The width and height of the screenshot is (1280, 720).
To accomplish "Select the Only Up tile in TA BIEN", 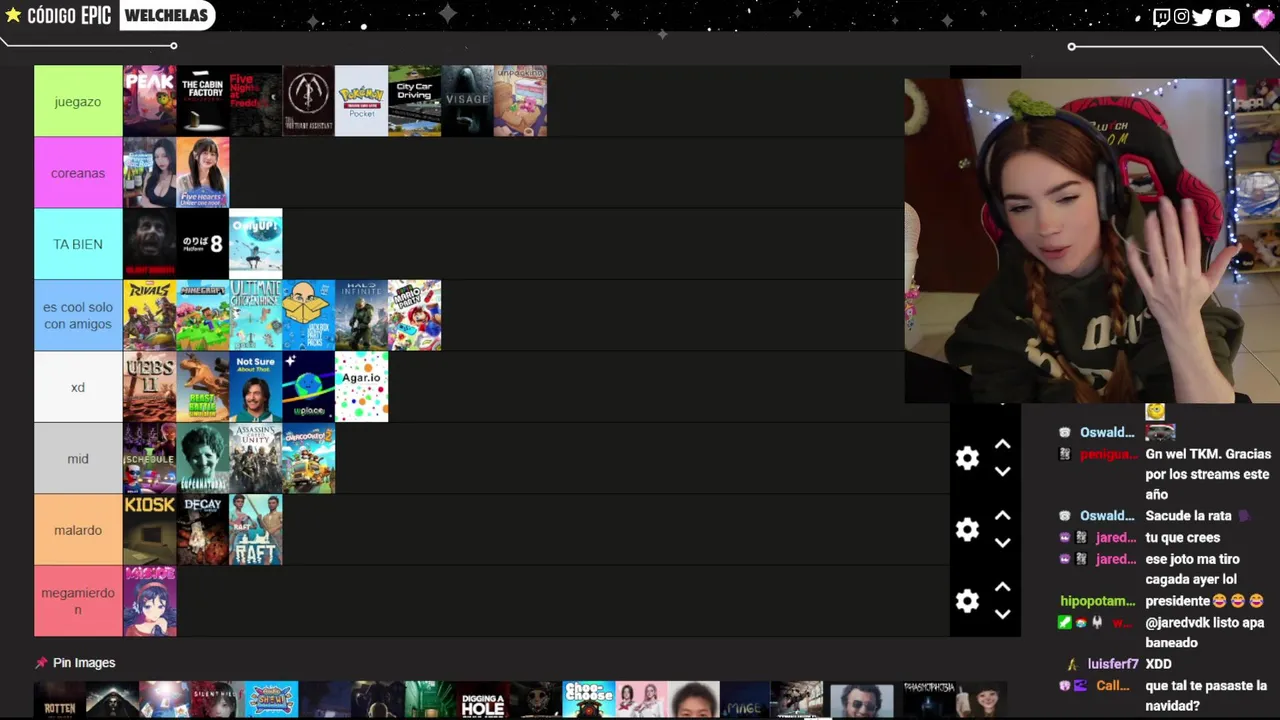I will pyautogui.click(x=256, y=244).
